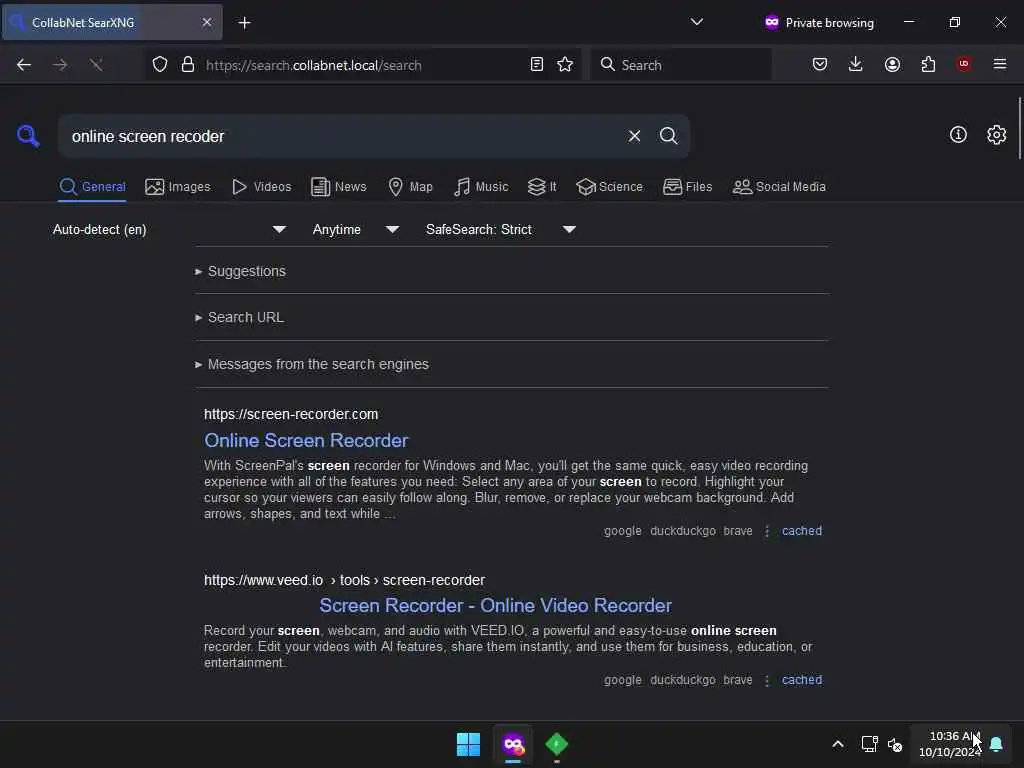
Task: Toggle Reader view icon
Action: [537, 65]
